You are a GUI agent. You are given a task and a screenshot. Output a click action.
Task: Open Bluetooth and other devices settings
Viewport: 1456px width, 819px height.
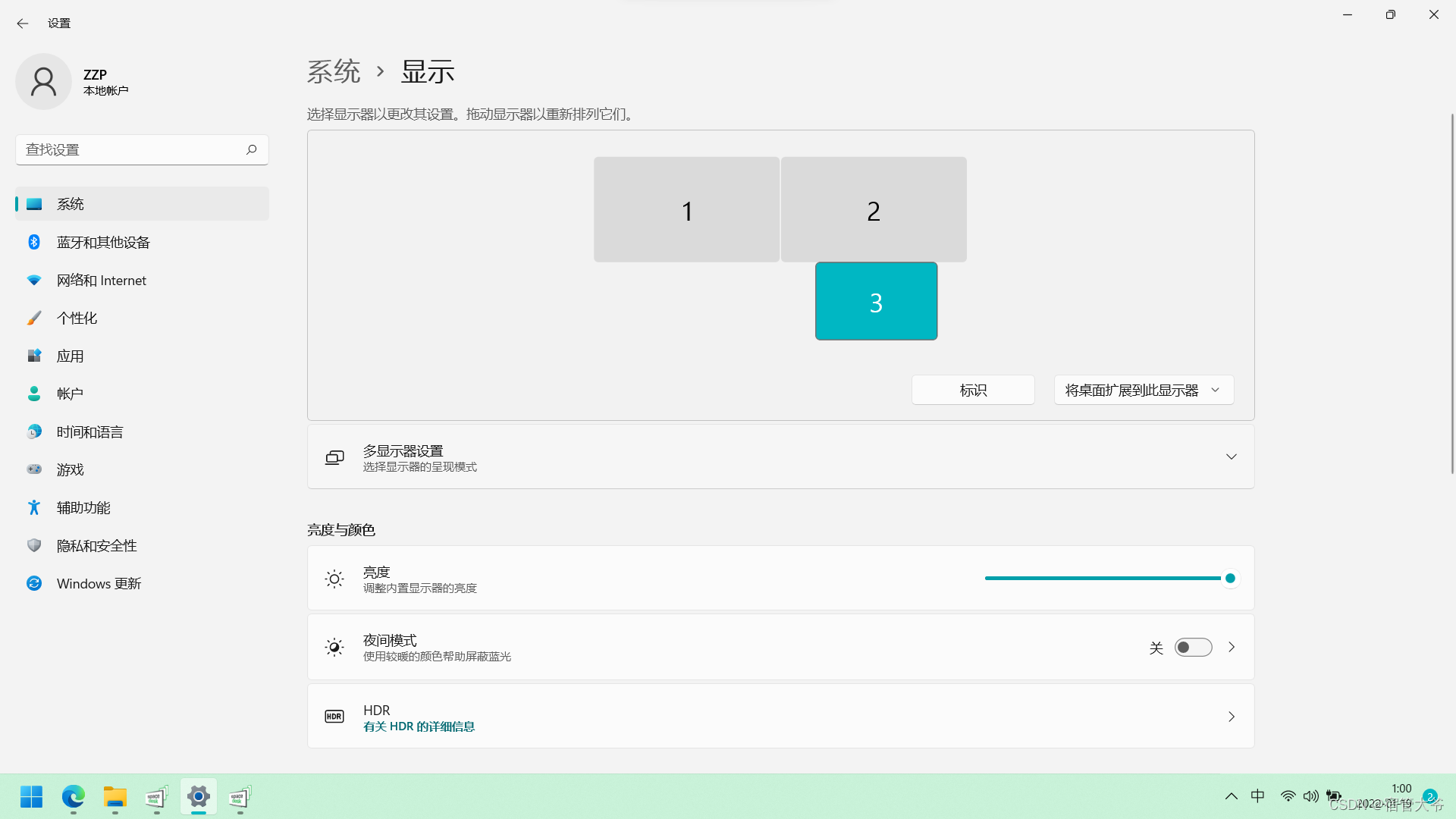pyautogui.click(x=103, y=242)
